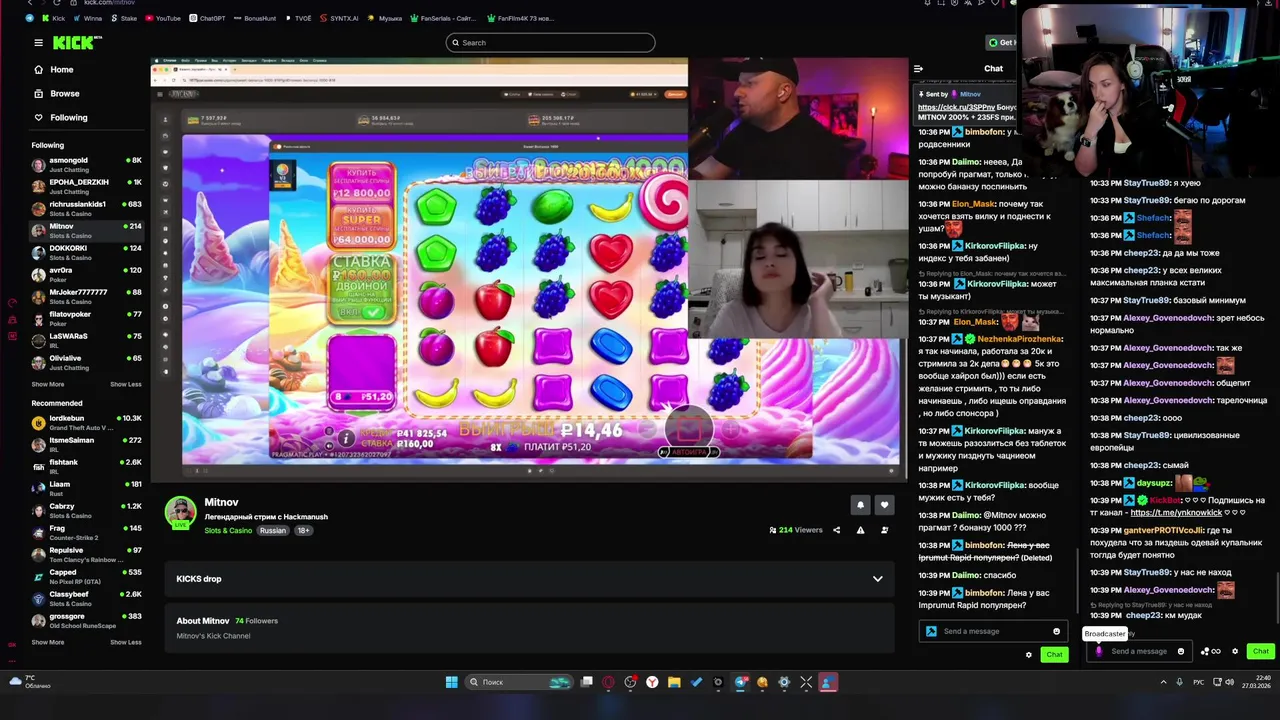This screenshot has height=720, width=1280.
Task: Click the green Chat button in left chat
Action: point(1054,655)
